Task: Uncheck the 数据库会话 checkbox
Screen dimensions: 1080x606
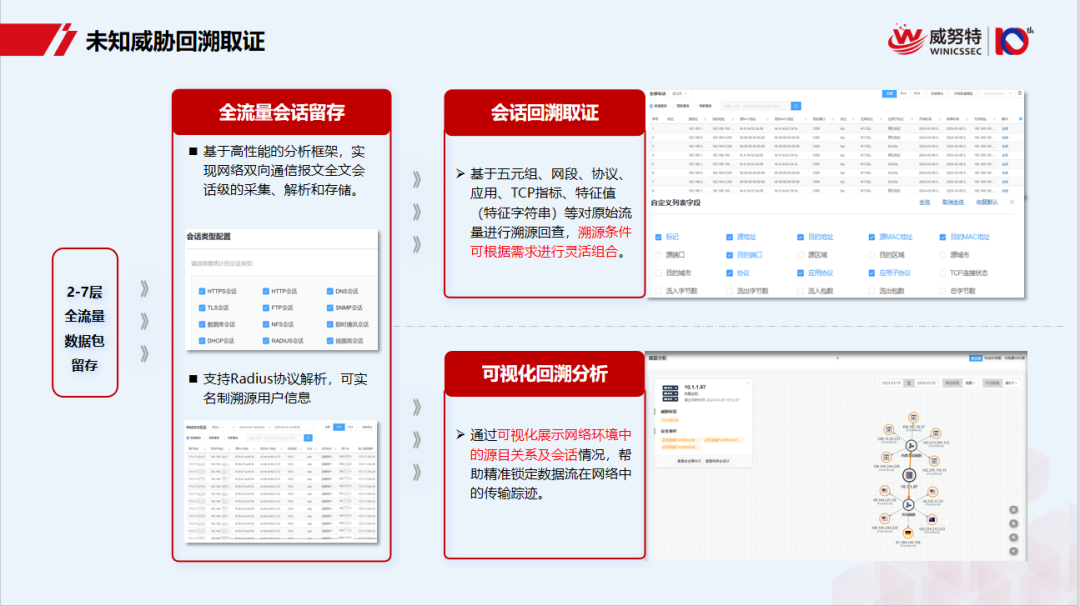Action: 202,324
